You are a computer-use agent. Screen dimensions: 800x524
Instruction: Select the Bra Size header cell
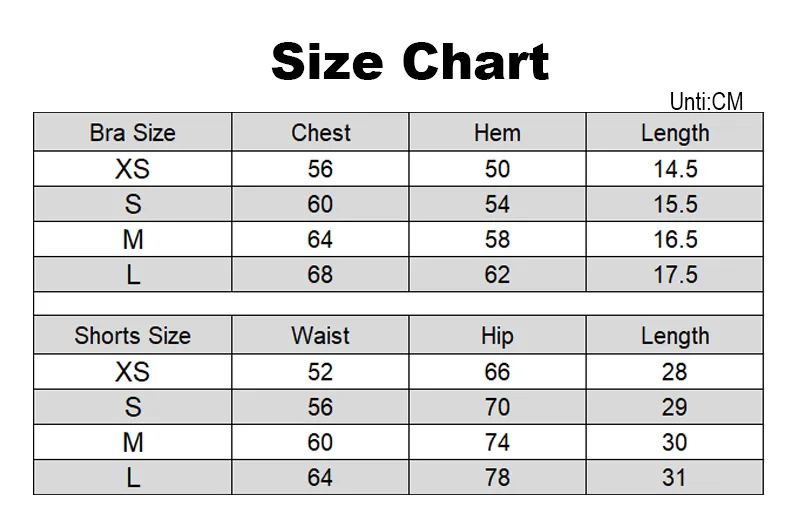point(133,133)
